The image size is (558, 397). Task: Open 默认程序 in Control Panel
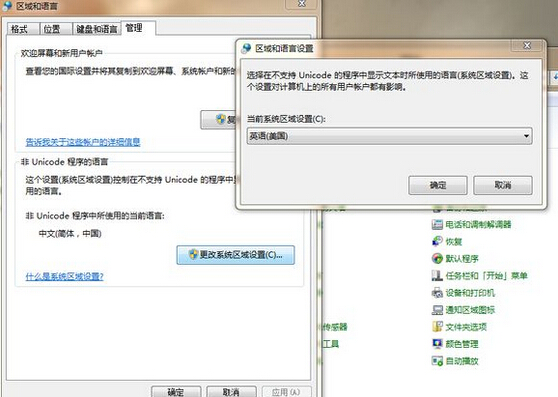pyautogui.click(x=462, y=259)
